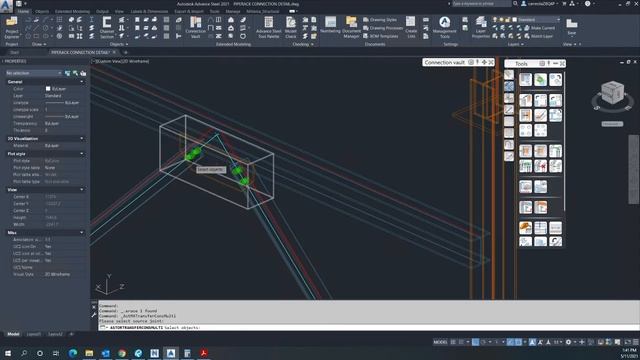Image resolution: width=640 pixels, height=360 pixels.
Task: Open the Autodesk application menu button
Action: (x=6, y=6)
